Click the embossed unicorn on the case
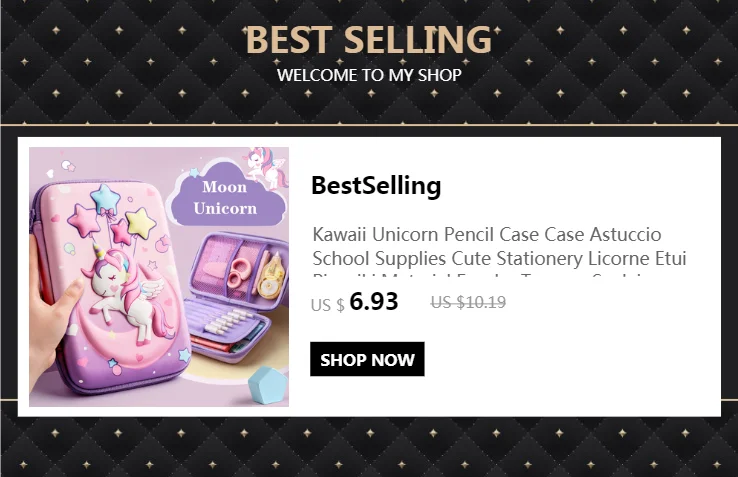This screenshot has height=477, width=738. pos(128,290)
